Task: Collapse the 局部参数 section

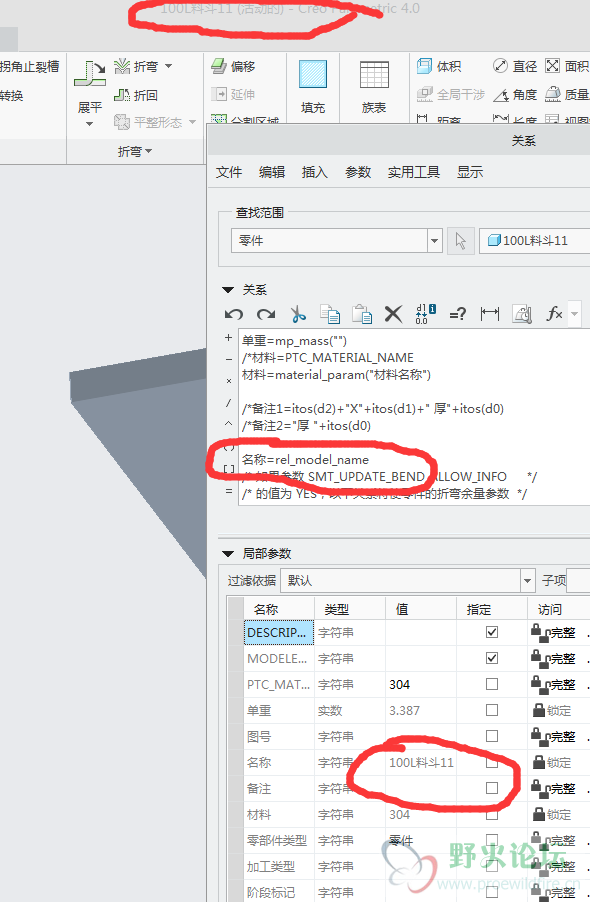Action: pyautogui.click(x=228, y=554)
